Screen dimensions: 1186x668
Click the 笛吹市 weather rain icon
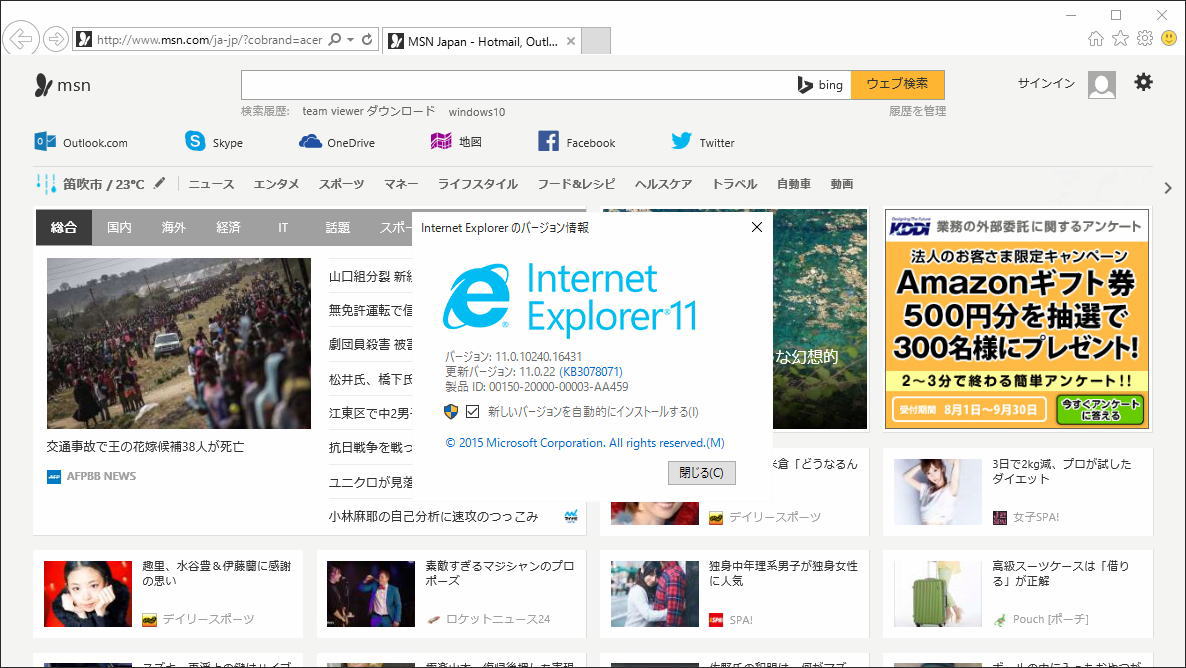(x=45, y=184)
